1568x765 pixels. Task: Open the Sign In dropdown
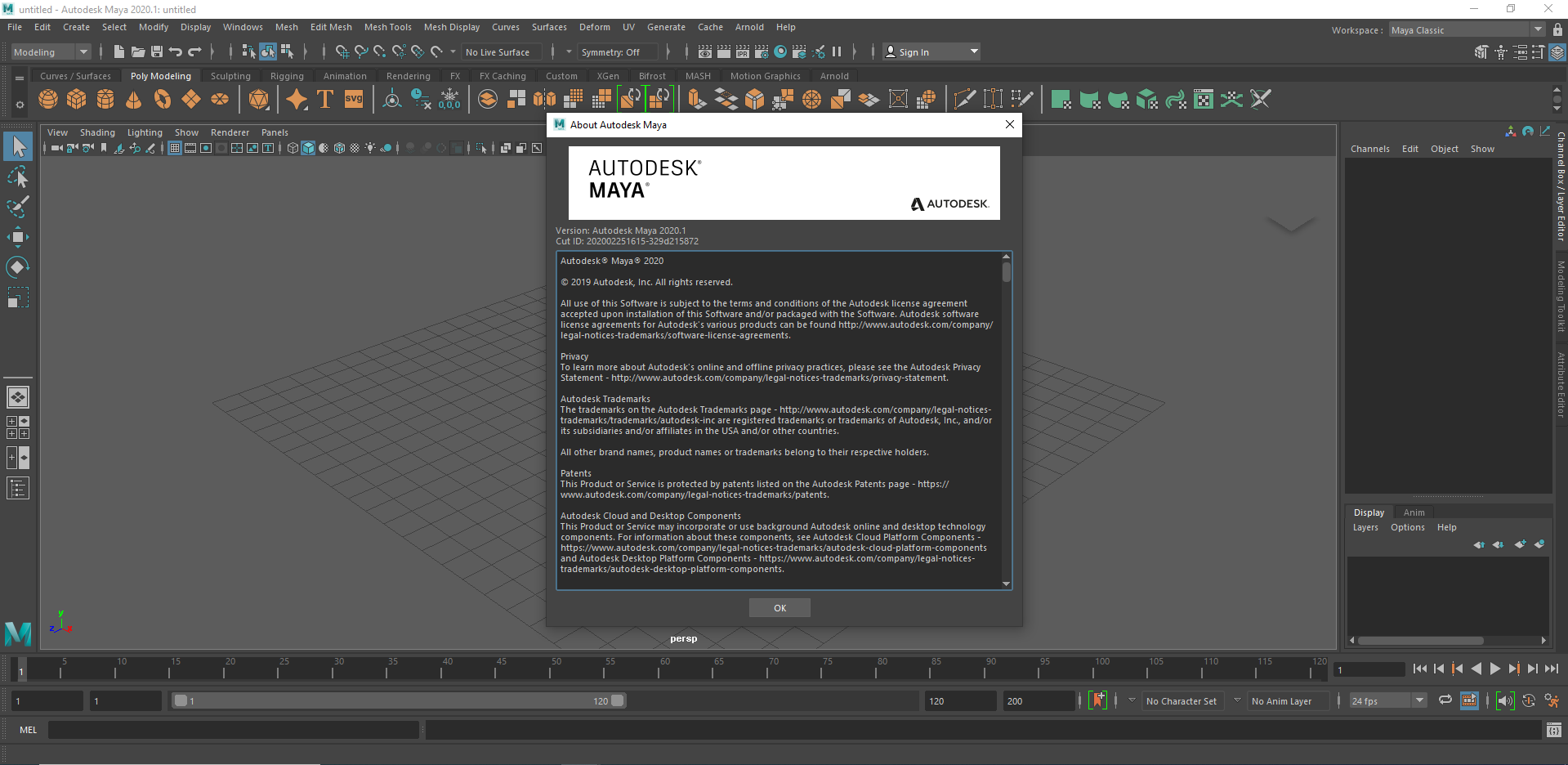point(932,51)
